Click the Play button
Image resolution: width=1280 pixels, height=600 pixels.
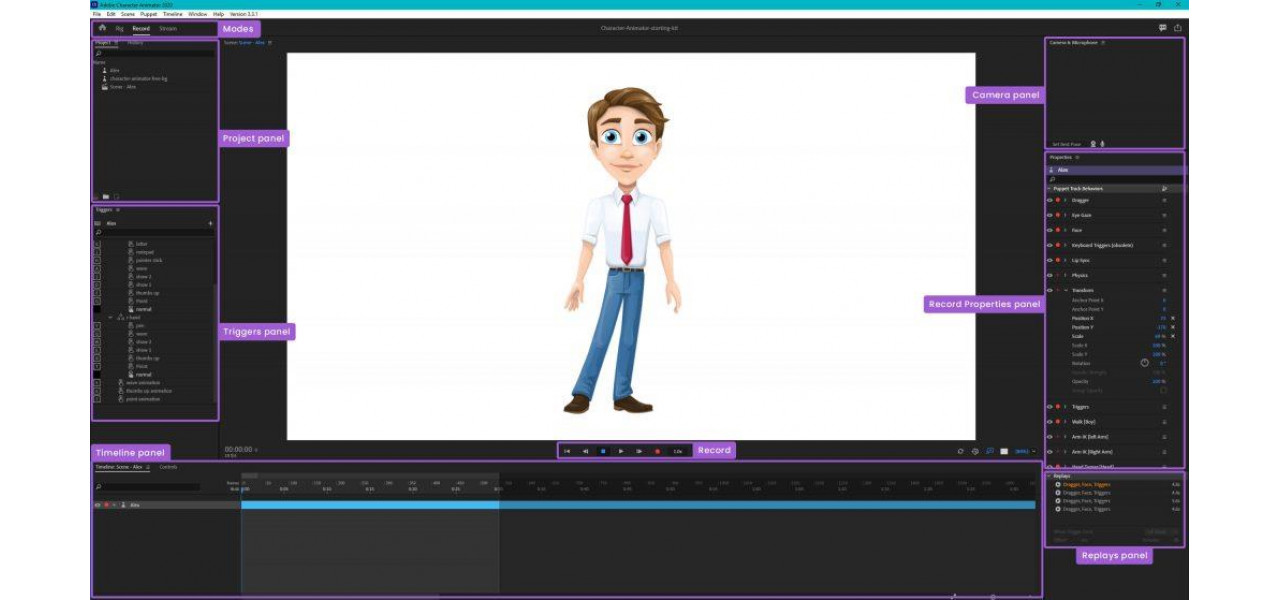coord(621,451)
